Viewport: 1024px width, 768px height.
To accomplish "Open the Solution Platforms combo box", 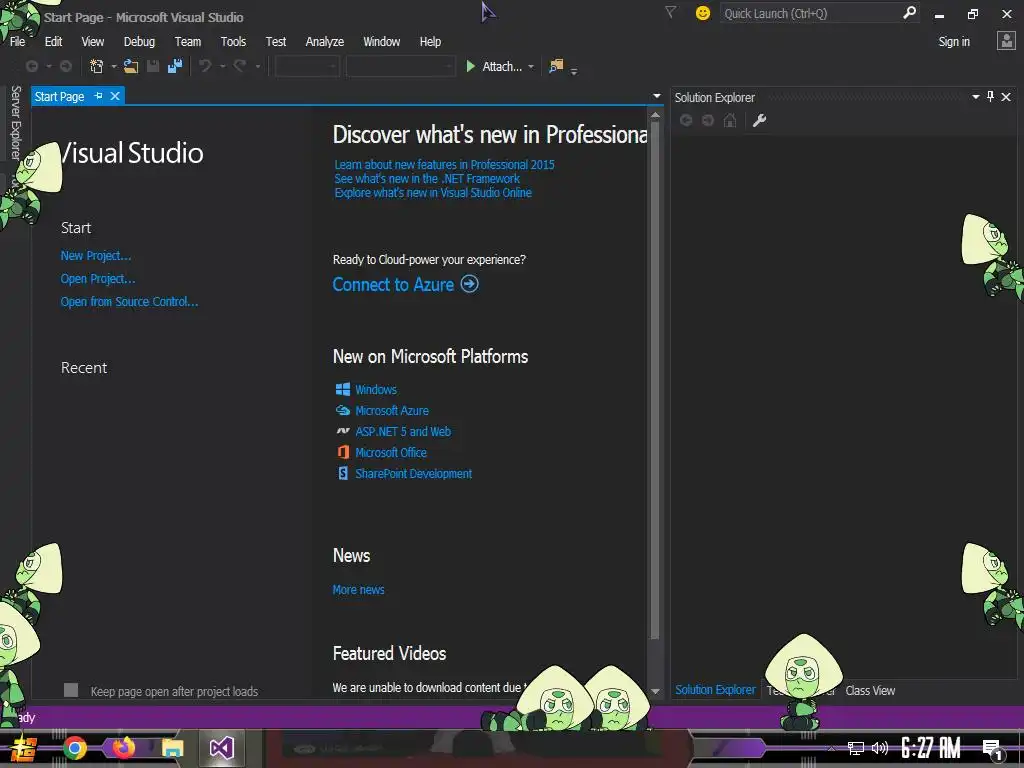I will [x=400, y=66].
